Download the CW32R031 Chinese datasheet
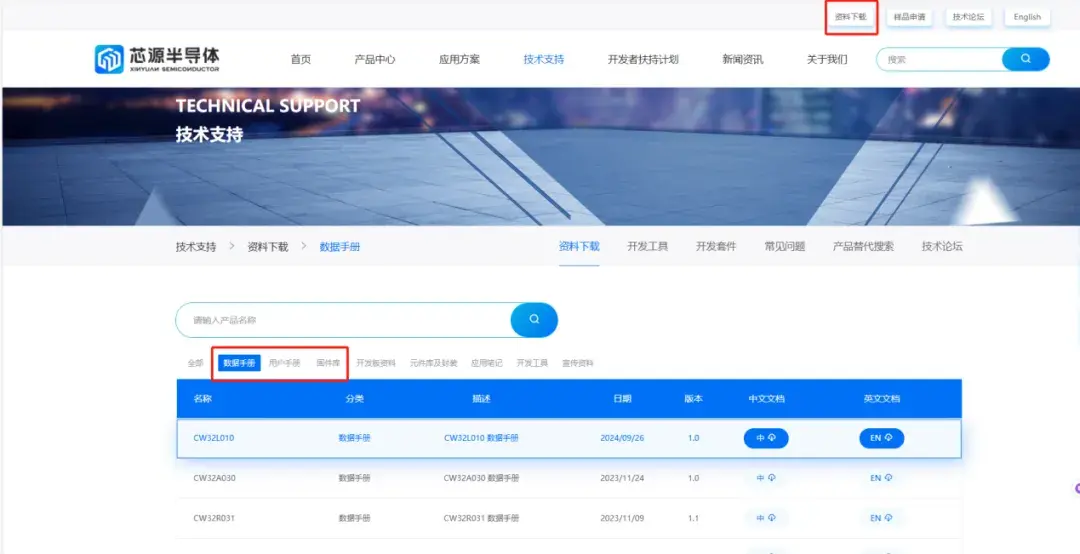 766,518
